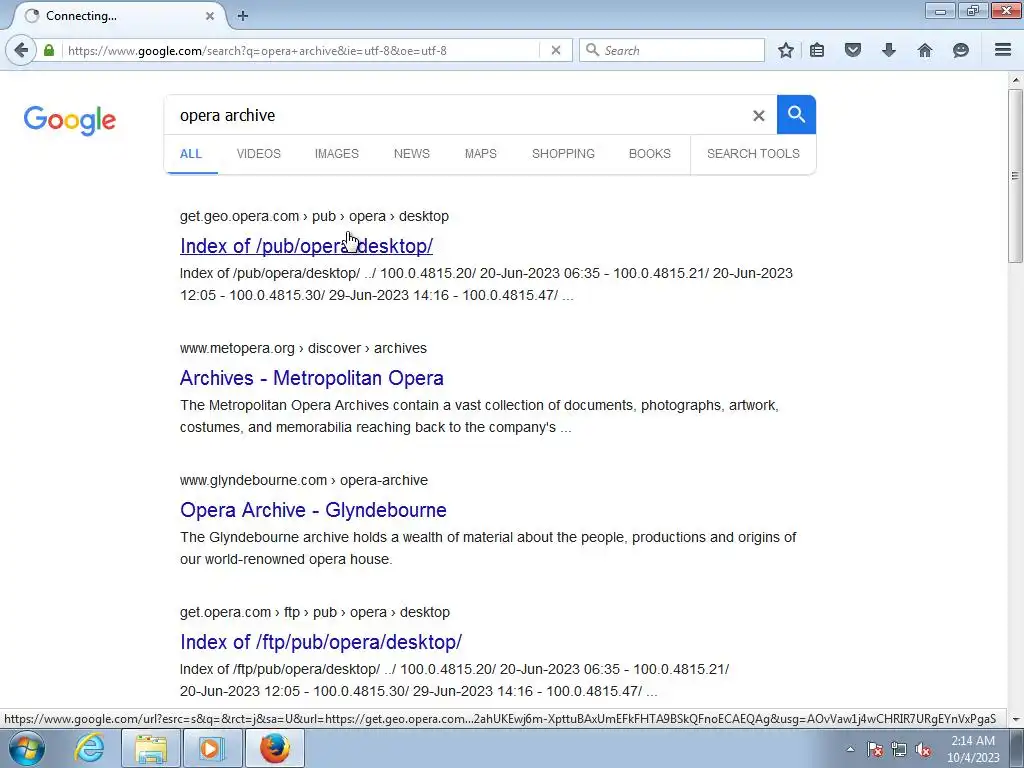Screen dimensions: 1024x768
Task: Stop page loading with the address bar X
Action: [556, 50]
